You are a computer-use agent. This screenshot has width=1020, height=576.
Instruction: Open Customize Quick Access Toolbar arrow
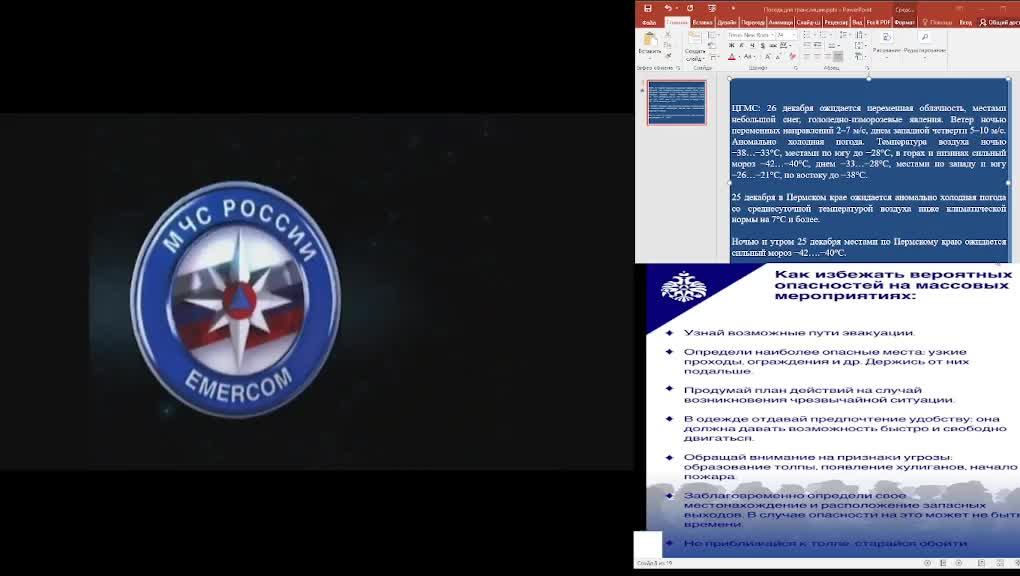pyautogui.click(x=733, y=8)
